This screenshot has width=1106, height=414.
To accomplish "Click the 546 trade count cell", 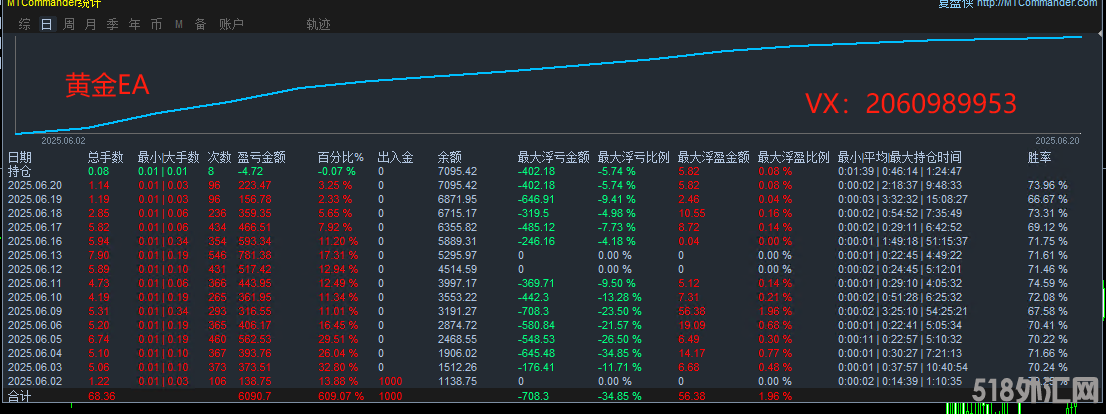I will (x=216, y=255).
